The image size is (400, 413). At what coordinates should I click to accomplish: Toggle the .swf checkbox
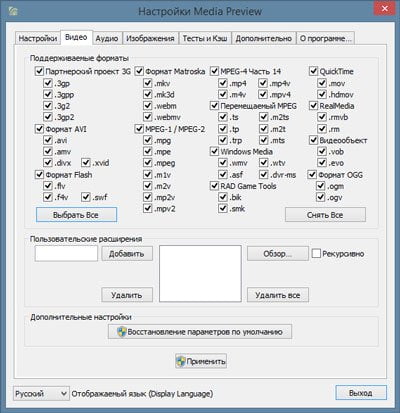(86, 197)
